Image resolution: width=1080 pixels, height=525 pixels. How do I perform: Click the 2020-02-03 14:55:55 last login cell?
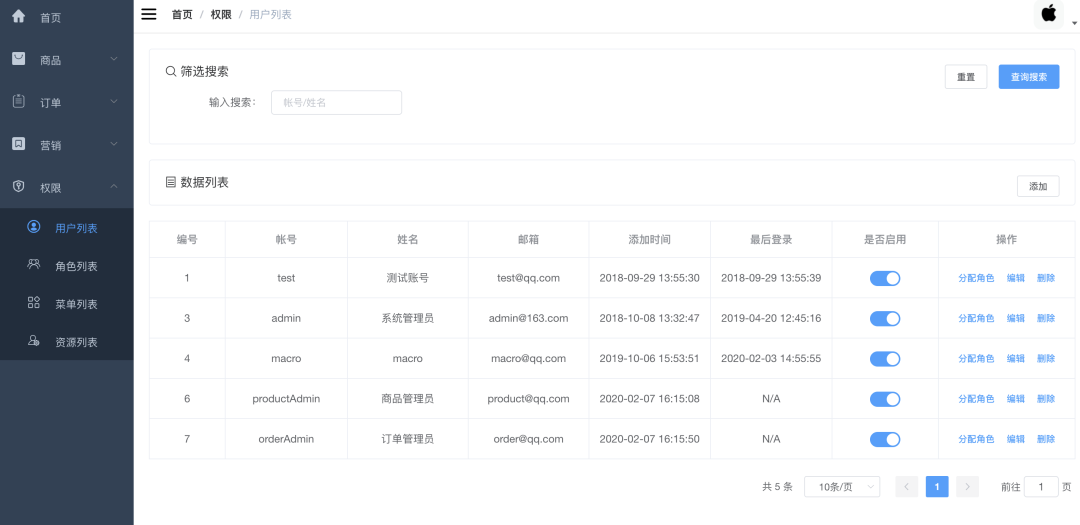pyautogui.click(x=771, y=358)
